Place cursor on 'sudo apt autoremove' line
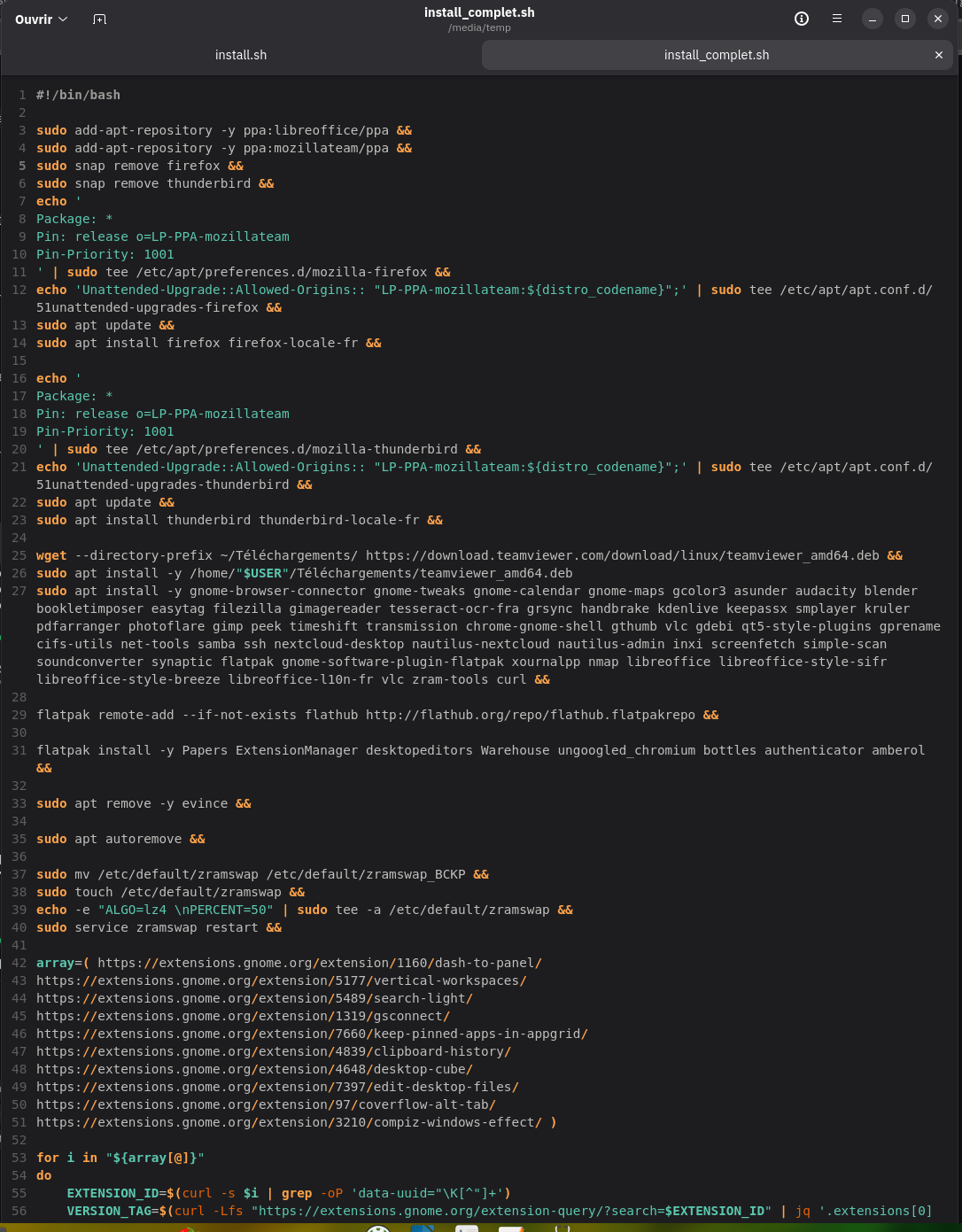 (x=120, y=839)
